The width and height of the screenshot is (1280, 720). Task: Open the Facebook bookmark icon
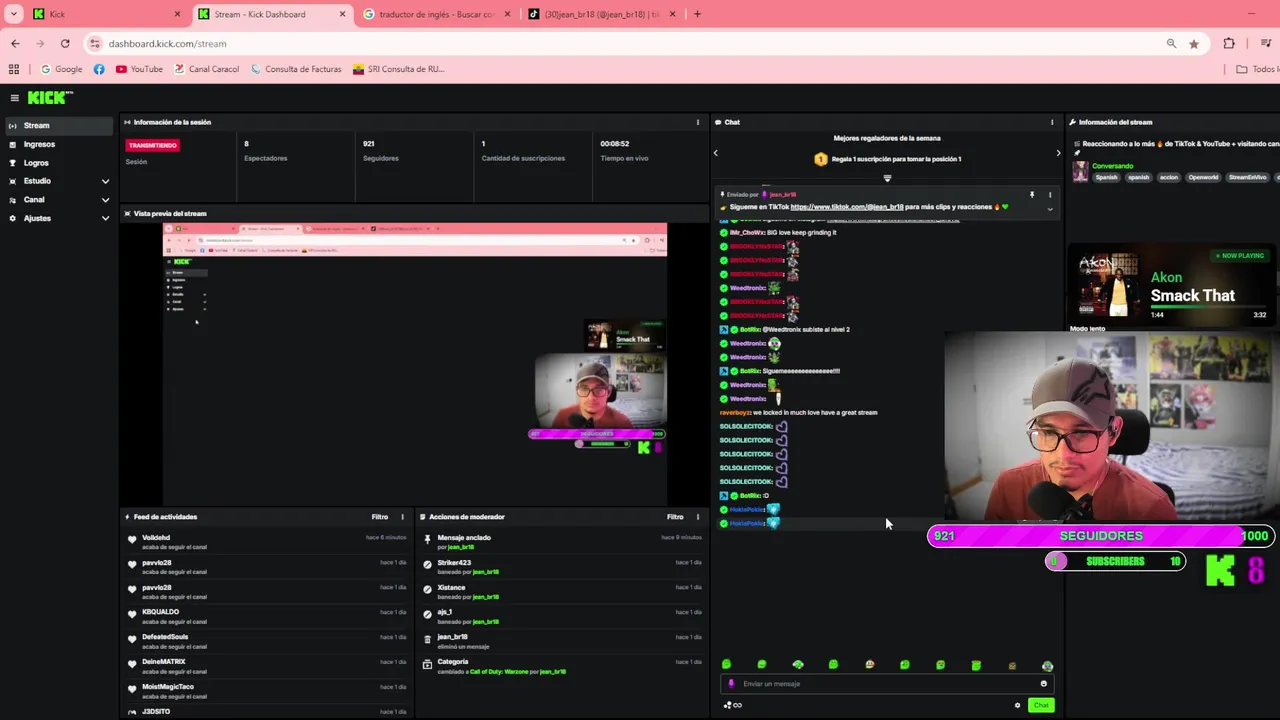coord(99,69)
